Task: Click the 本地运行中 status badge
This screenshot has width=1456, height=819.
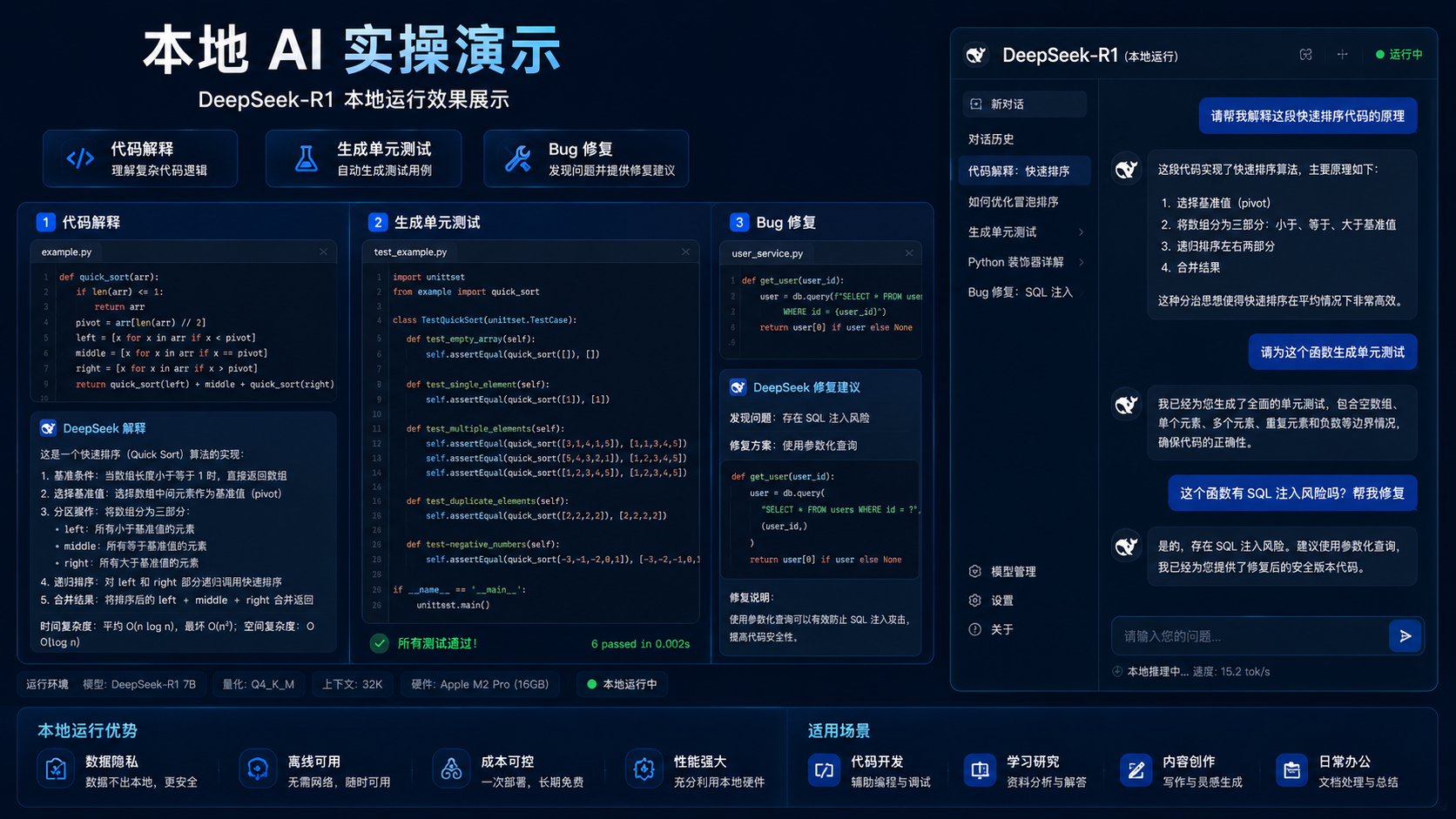Action: pos(622,684)
